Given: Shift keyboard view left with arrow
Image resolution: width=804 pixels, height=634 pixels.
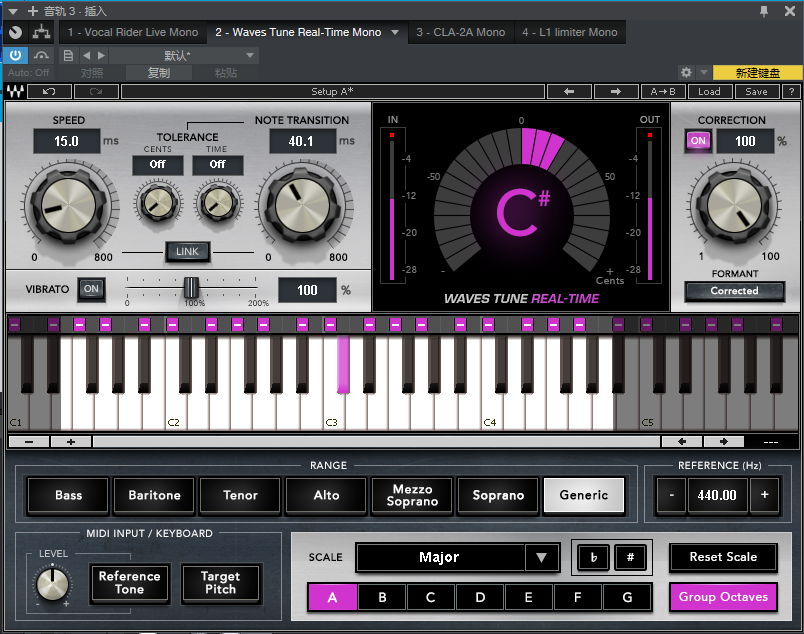Looking at the screenshot, I should point(682,442).
